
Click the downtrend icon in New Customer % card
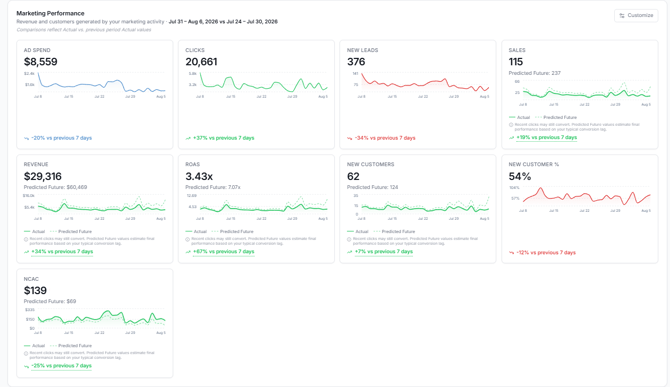click(511, 253)
